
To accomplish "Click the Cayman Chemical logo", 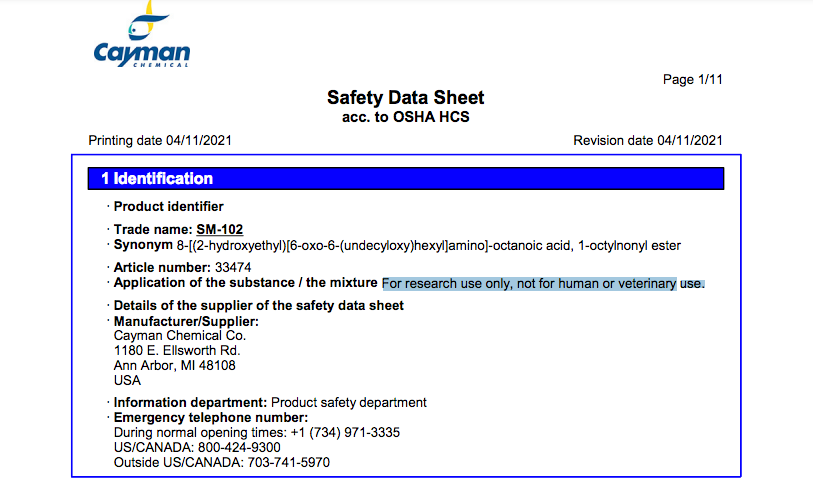I will click(142, 34).
